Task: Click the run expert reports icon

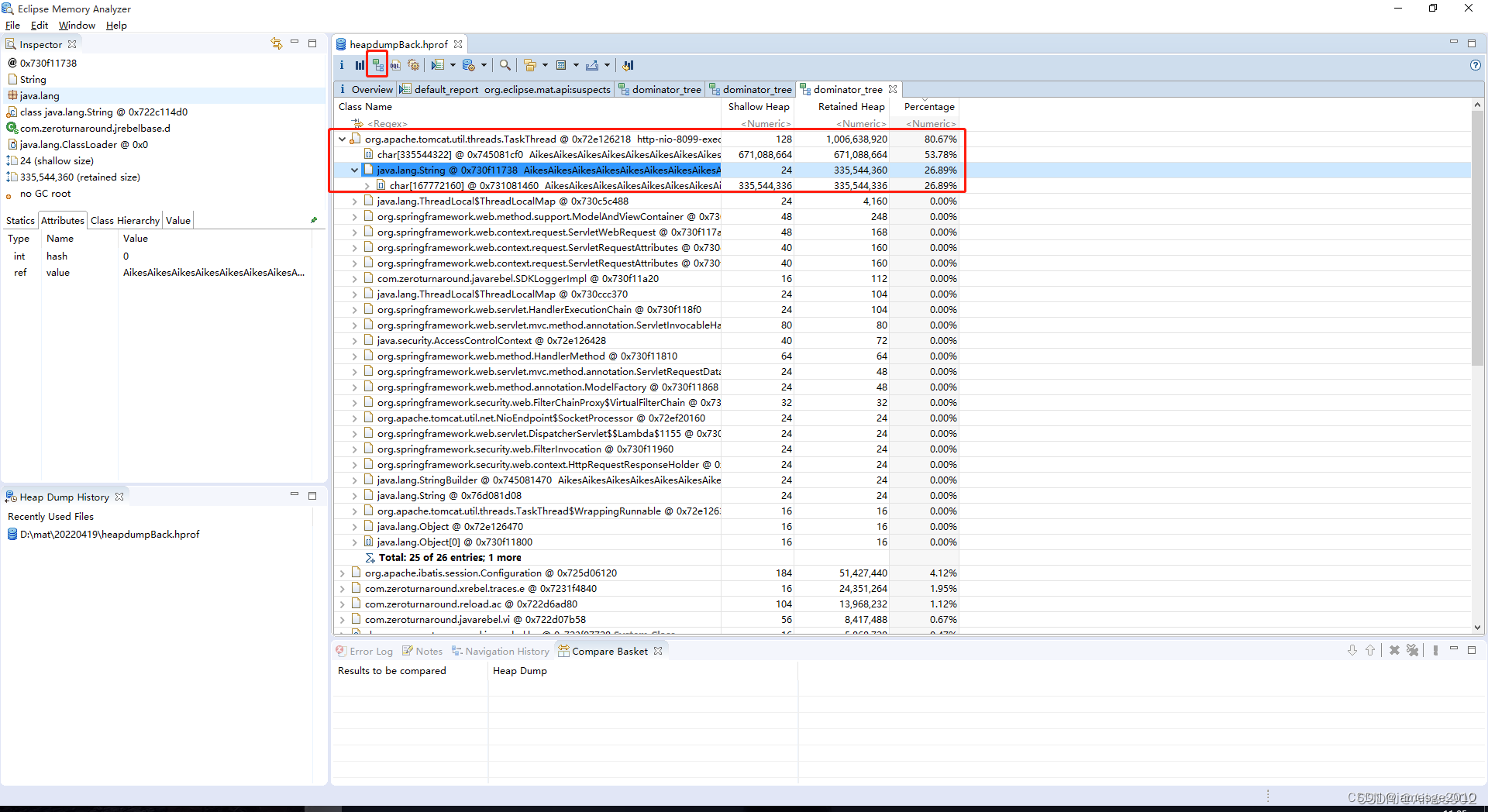Action: (438, 65)
